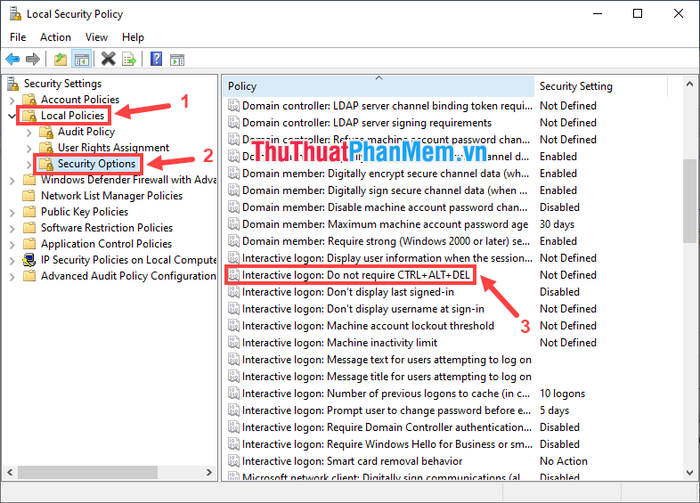Viewport: 700px width, 503px height.
Task: Click the Delete (X) toolbar icon
Action: [108, 59]
